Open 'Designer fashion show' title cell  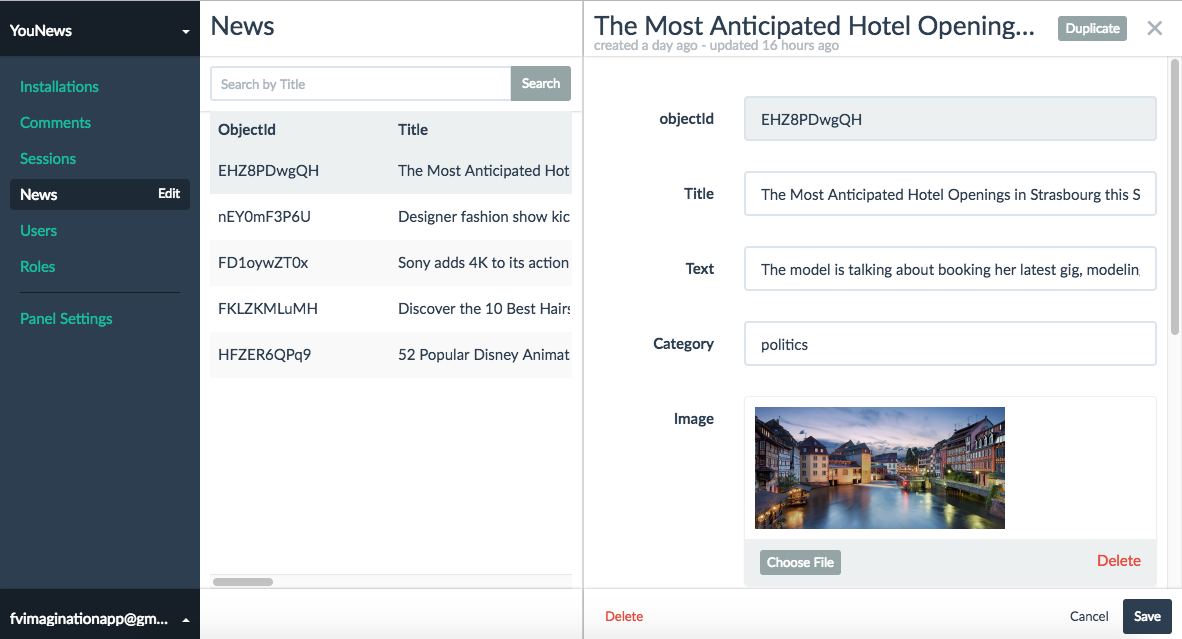coord(484,217)
